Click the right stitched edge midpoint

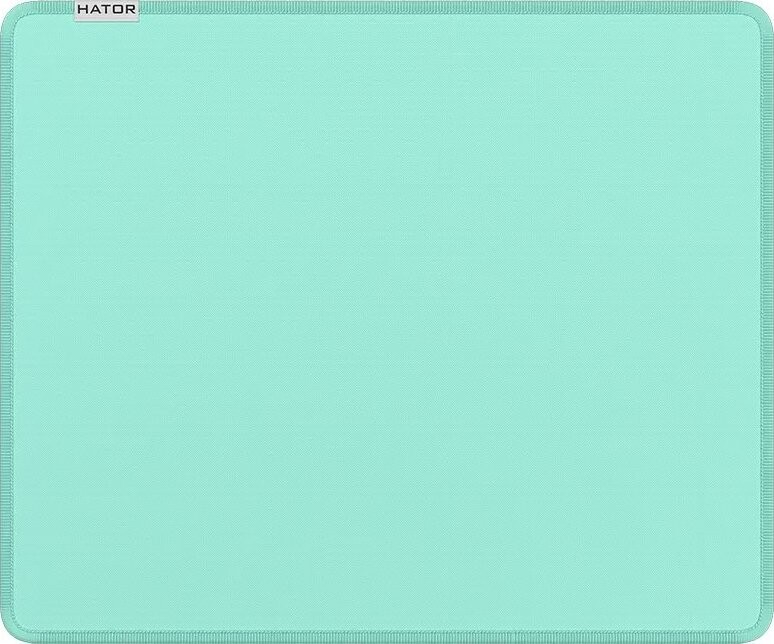click(768, 322)
